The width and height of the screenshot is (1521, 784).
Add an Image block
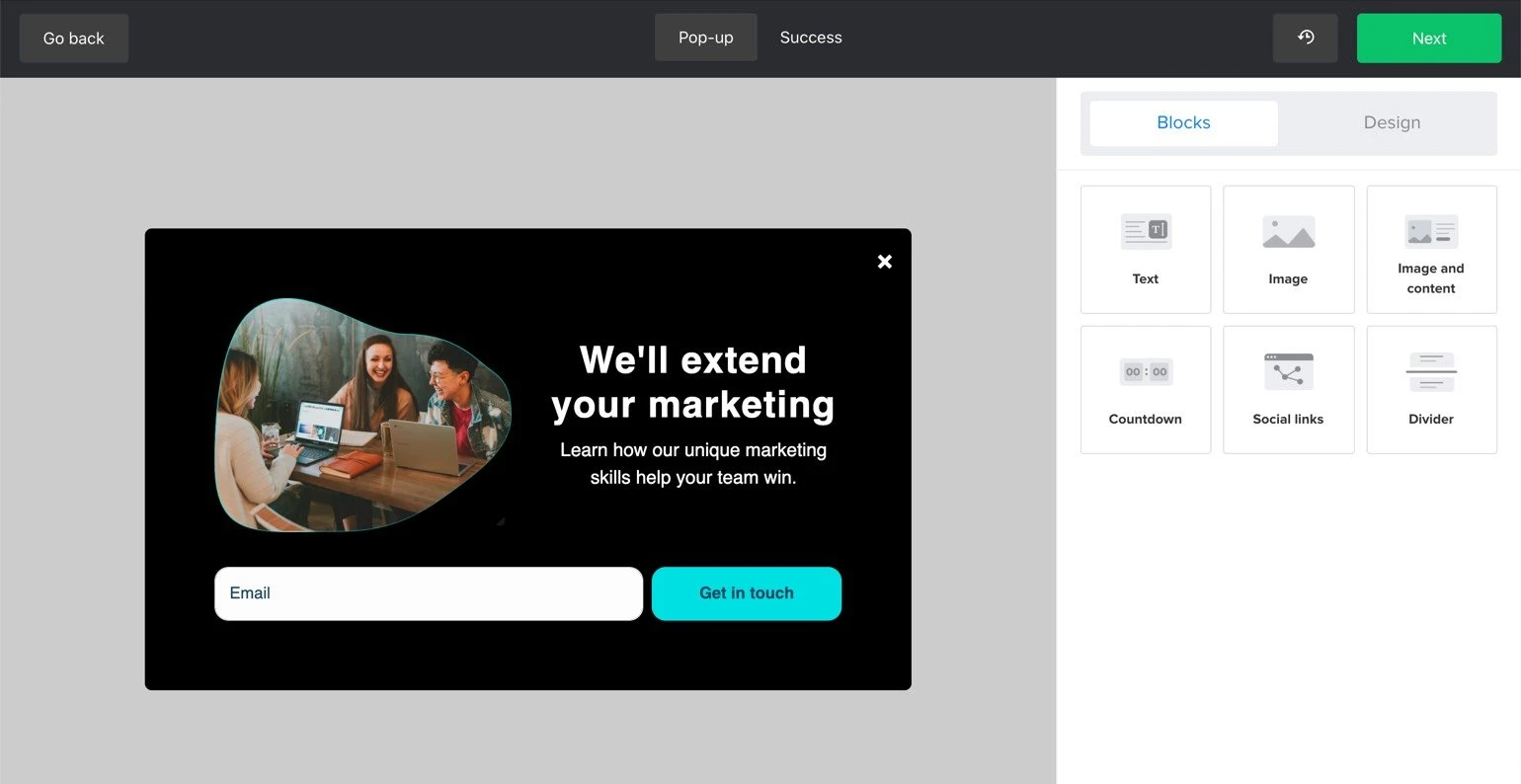point(1288,249)
